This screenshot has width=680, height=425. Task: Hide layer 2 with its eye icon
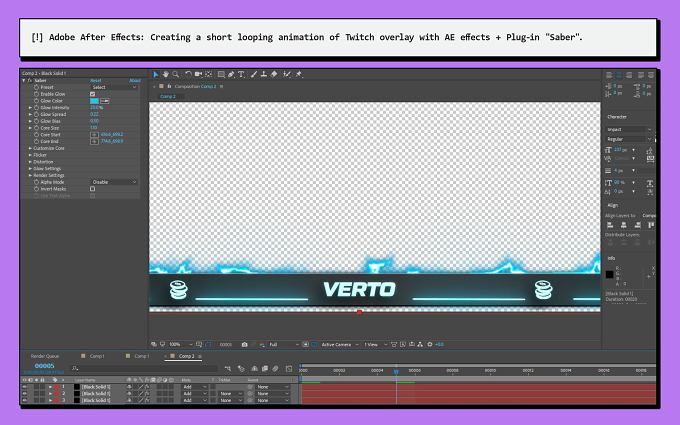pyautogui.click(x=25, y=394)
